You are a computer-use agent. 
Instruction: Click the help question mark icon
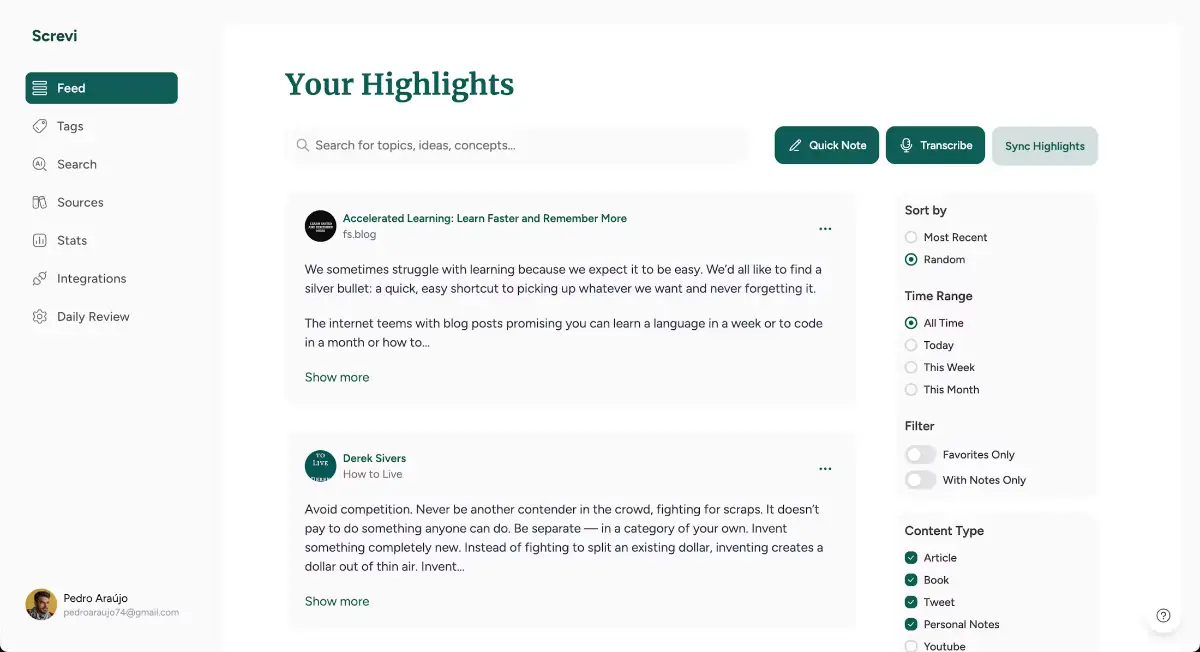pyautogui.click(x=1163, y=616)
